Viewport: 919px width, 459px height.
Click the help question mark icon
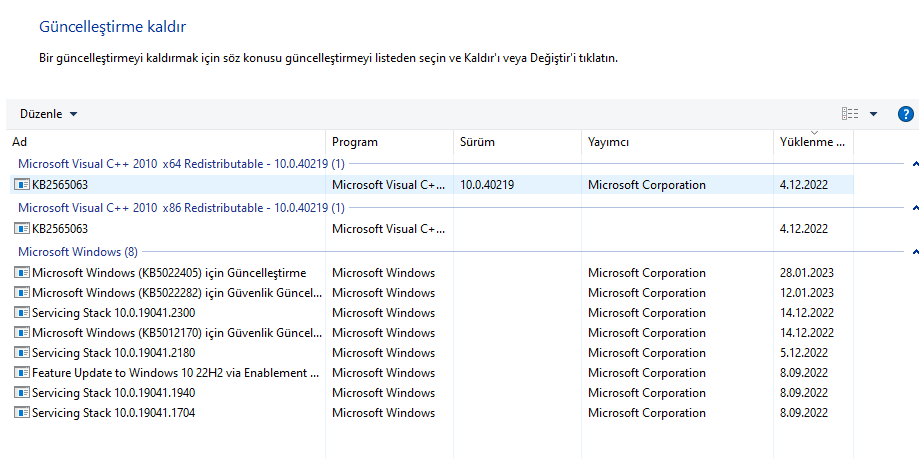point(906,114)
